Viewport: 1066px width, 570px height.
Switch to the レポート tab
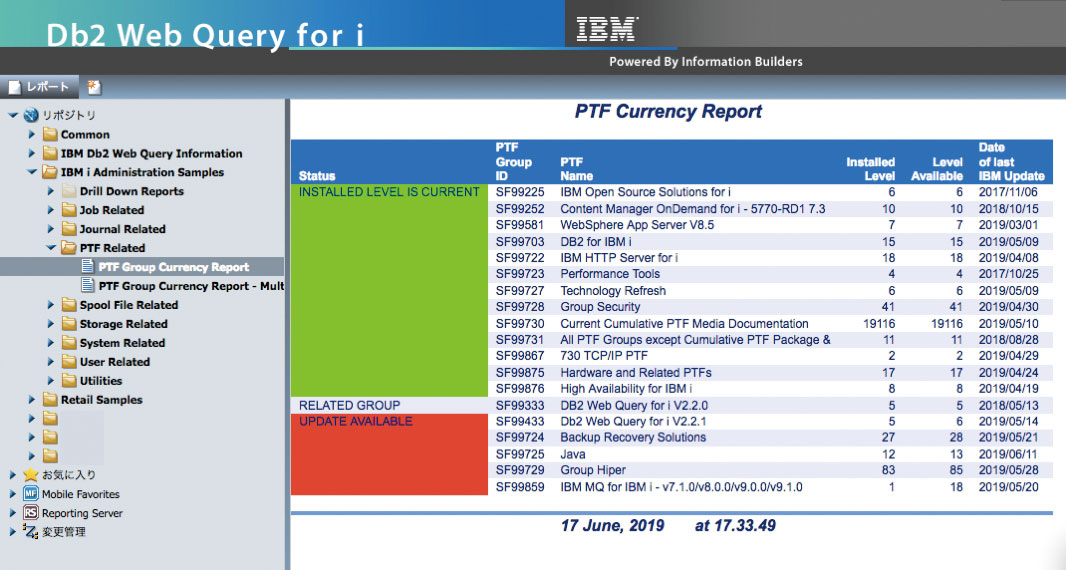pyautogui.click(x=39, y=87)
